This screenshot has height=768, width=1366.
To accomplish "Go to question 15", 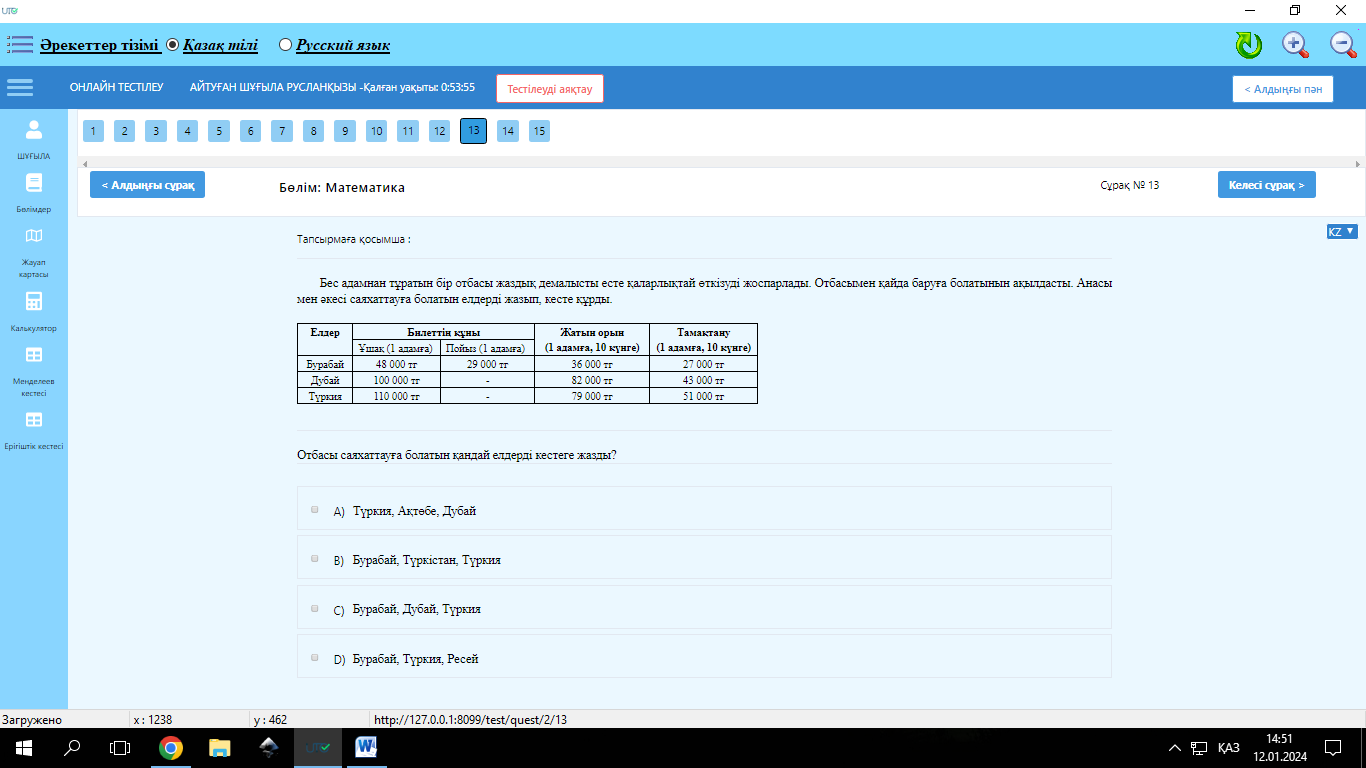I will (539, 131).
